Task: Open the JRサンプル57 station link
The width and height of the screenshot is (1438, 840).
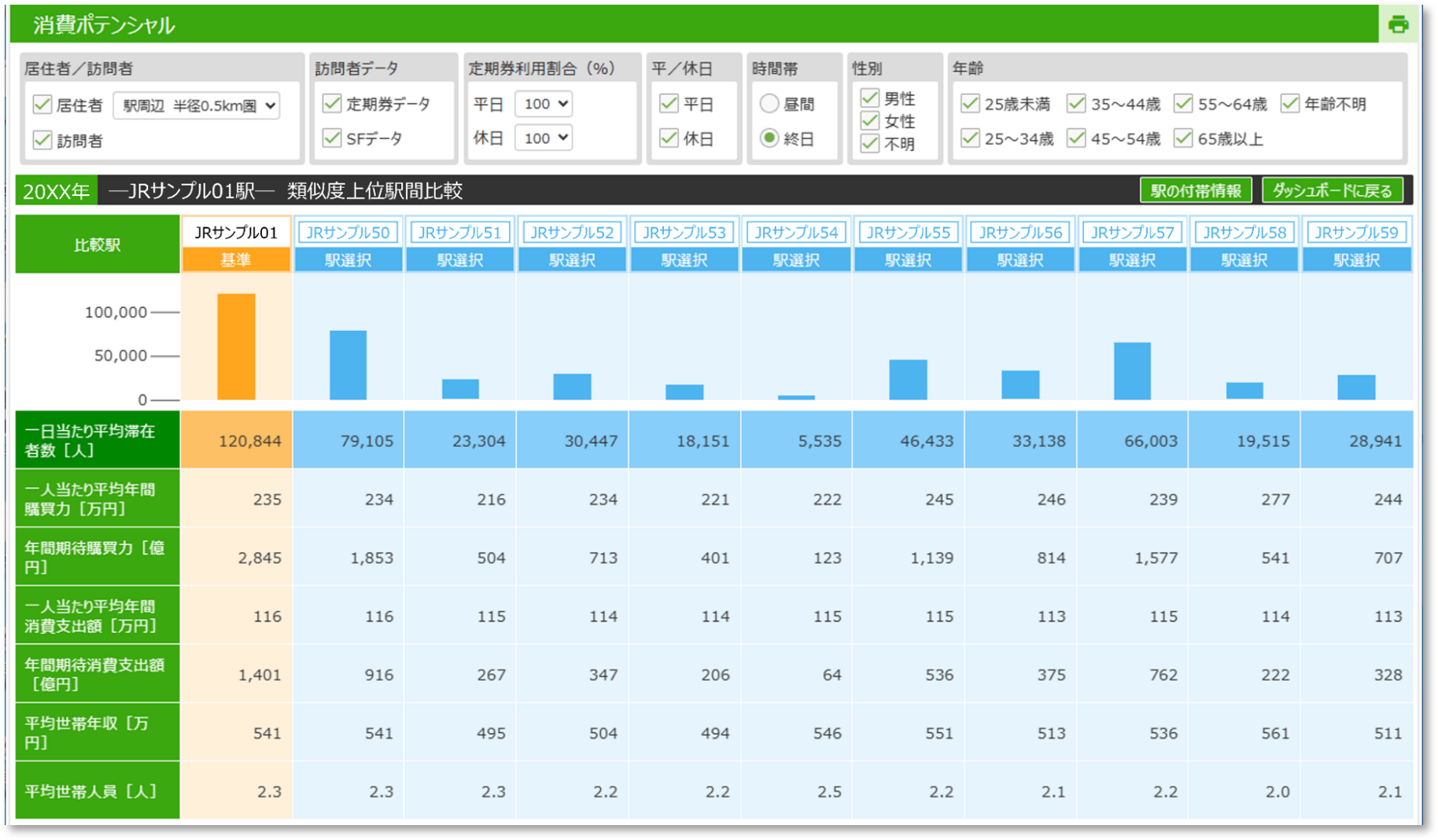Action: [1133, 232]
